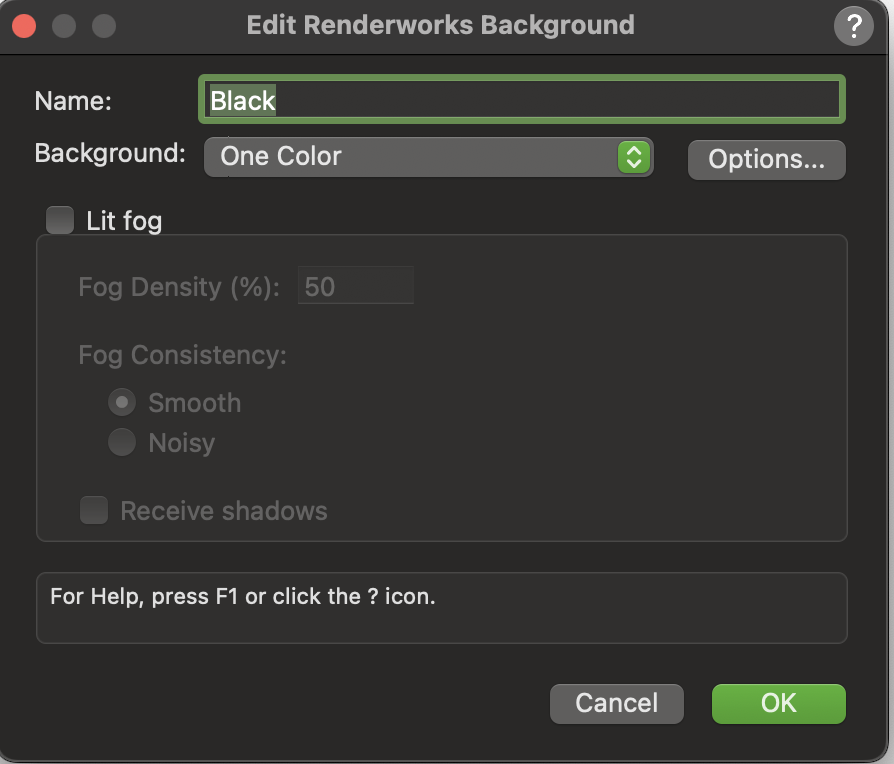
Task: Enable the Lit fog checkbox
Action: (59, 220)
